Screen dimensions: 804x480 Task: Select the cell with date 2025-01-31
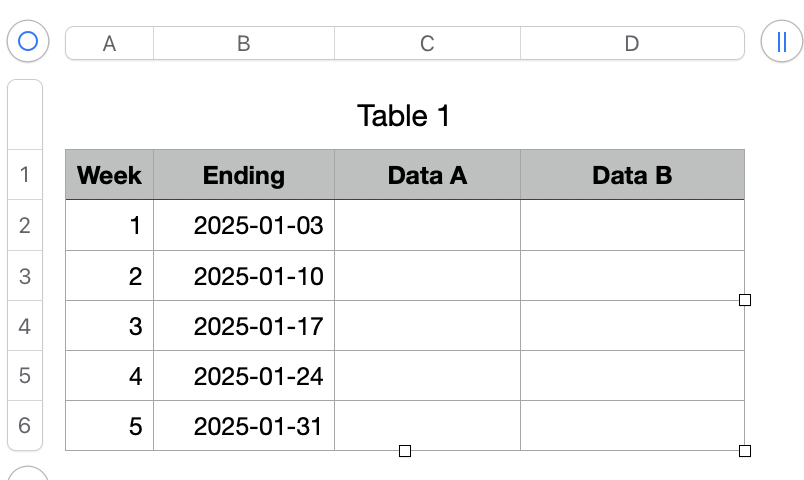pos(243,426)
